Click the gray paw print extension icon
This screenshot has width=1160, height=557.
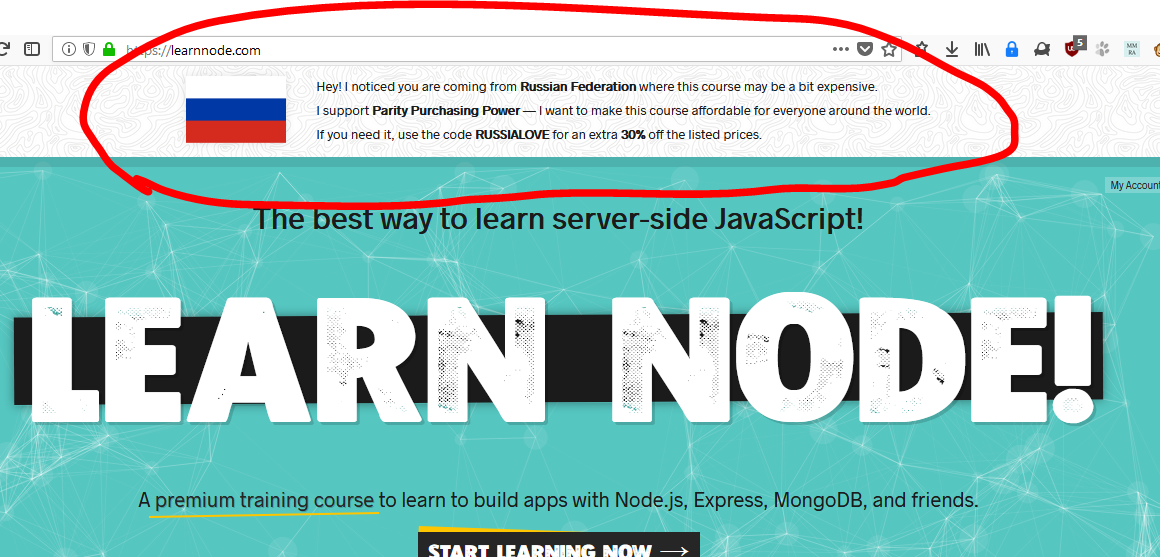(1102, 49)
